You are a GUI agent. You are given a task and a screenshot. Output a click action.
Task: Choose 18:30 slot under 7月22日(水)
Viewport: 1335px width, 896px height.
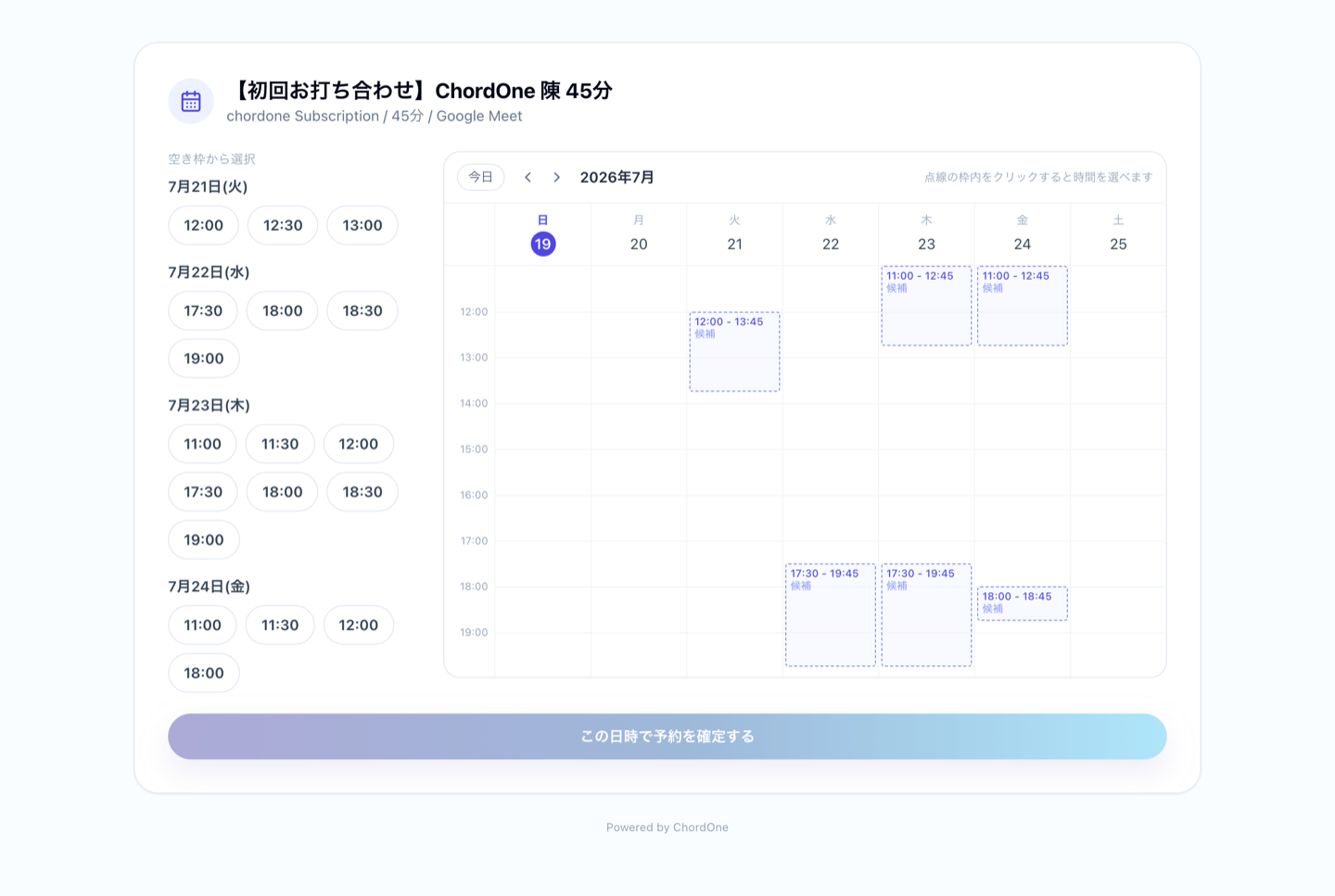click(x=362, y=310)
